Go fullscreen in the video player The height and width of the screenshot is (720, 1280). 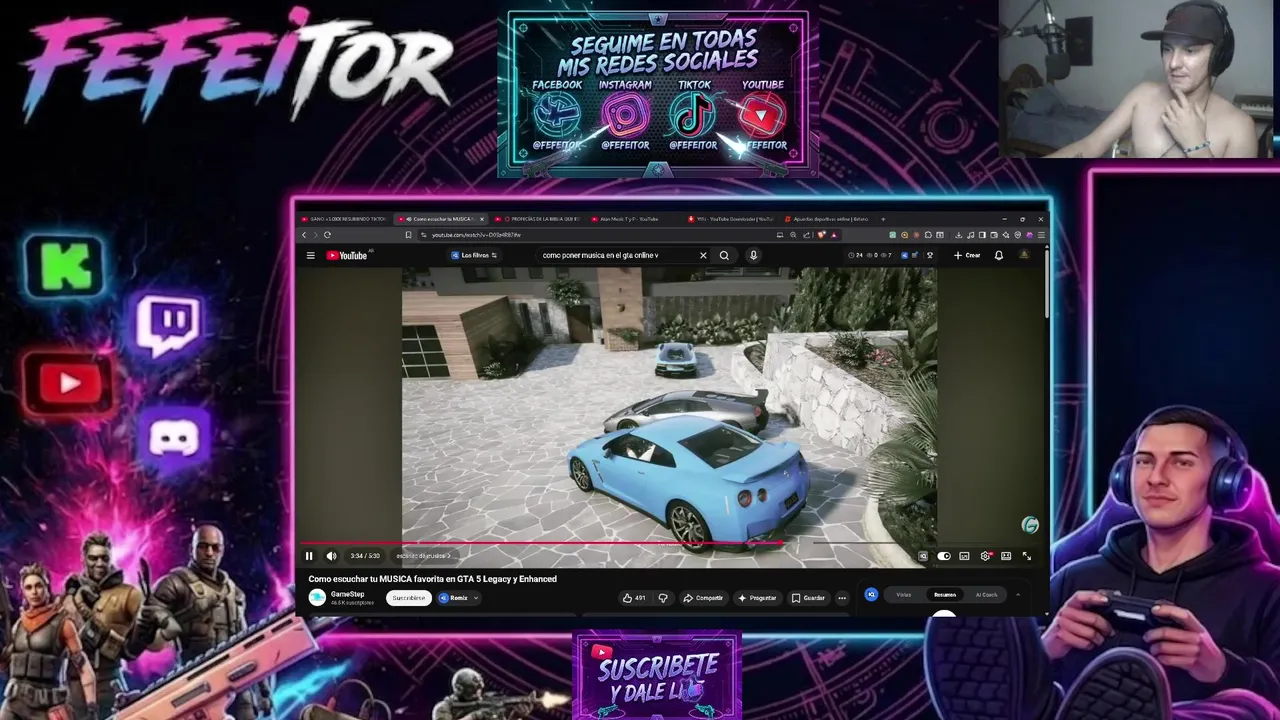(x=1027, y=556)
